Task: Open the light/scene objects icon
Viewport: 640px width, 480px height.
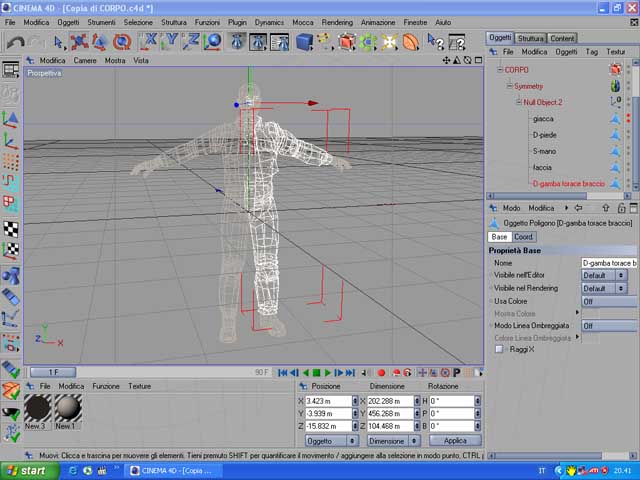Action: point(389,42)
